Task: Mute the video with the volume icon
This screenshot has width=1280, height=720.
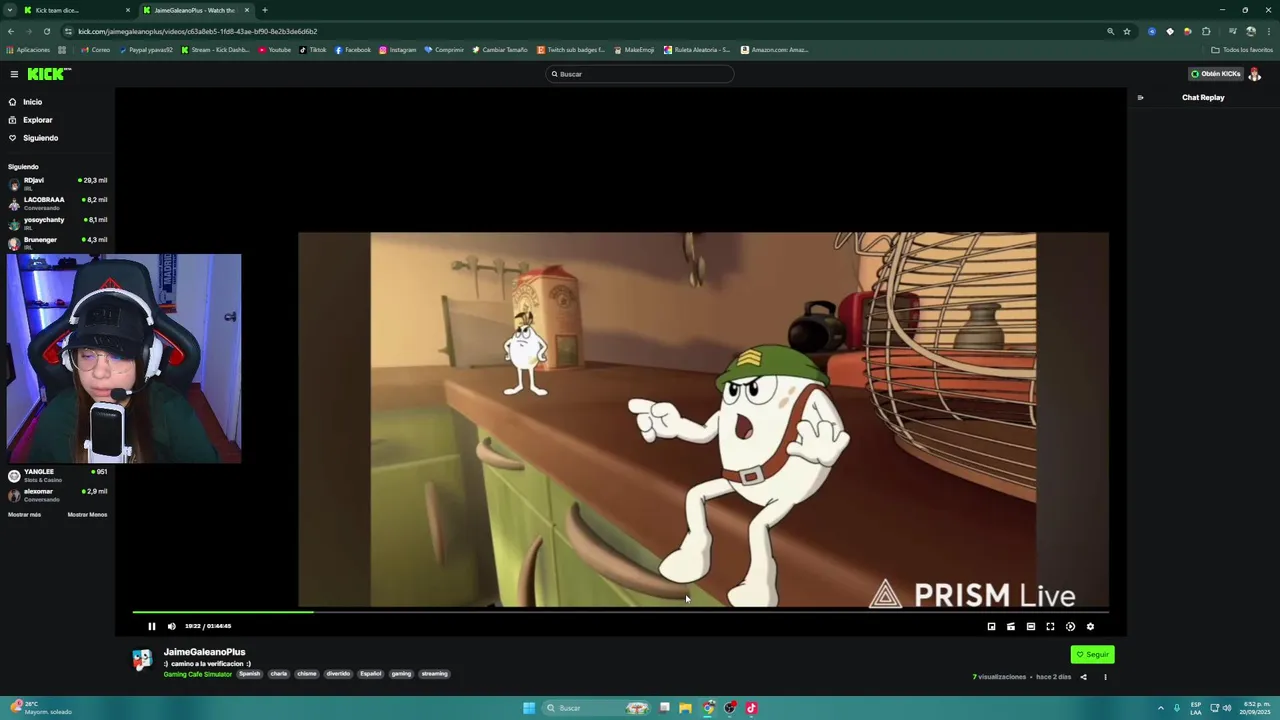Action: (x=171, y=626)
